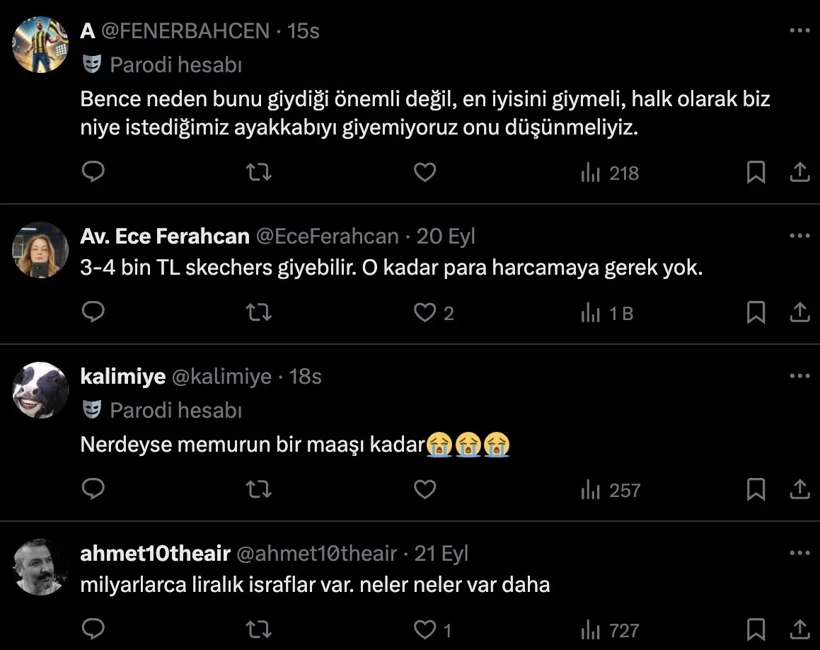Reply to FENERBAHCEN's tweet

coord(93,172)
